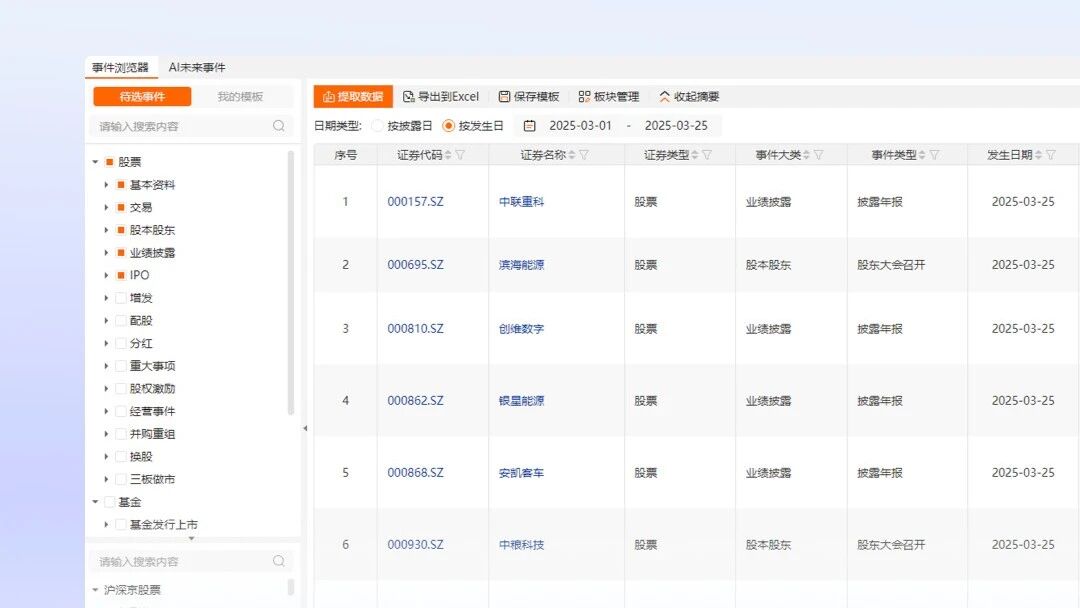Check the 增发 checkbox
Viewport: 1080px width, 608px height.
(x=121, y=298)
